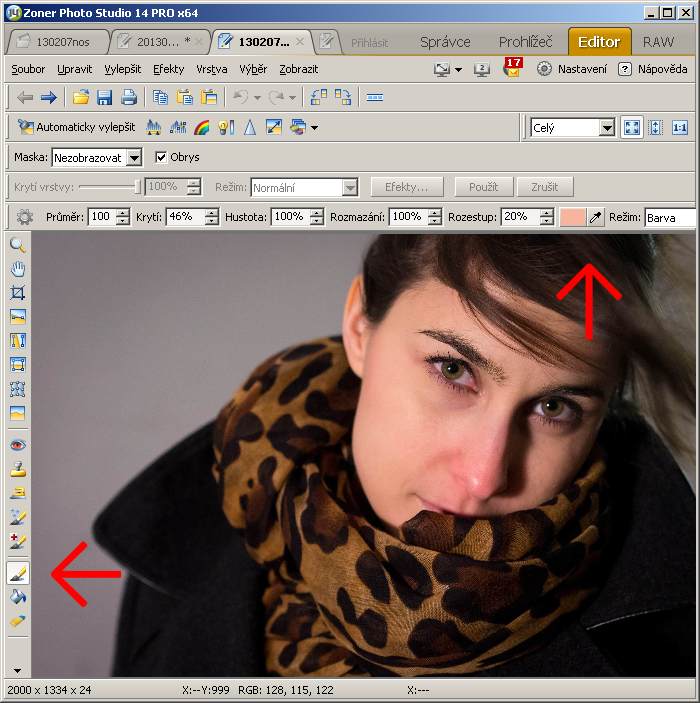
Task: Activate the Red Eye removal tool
Action: [x=18, y=445]
